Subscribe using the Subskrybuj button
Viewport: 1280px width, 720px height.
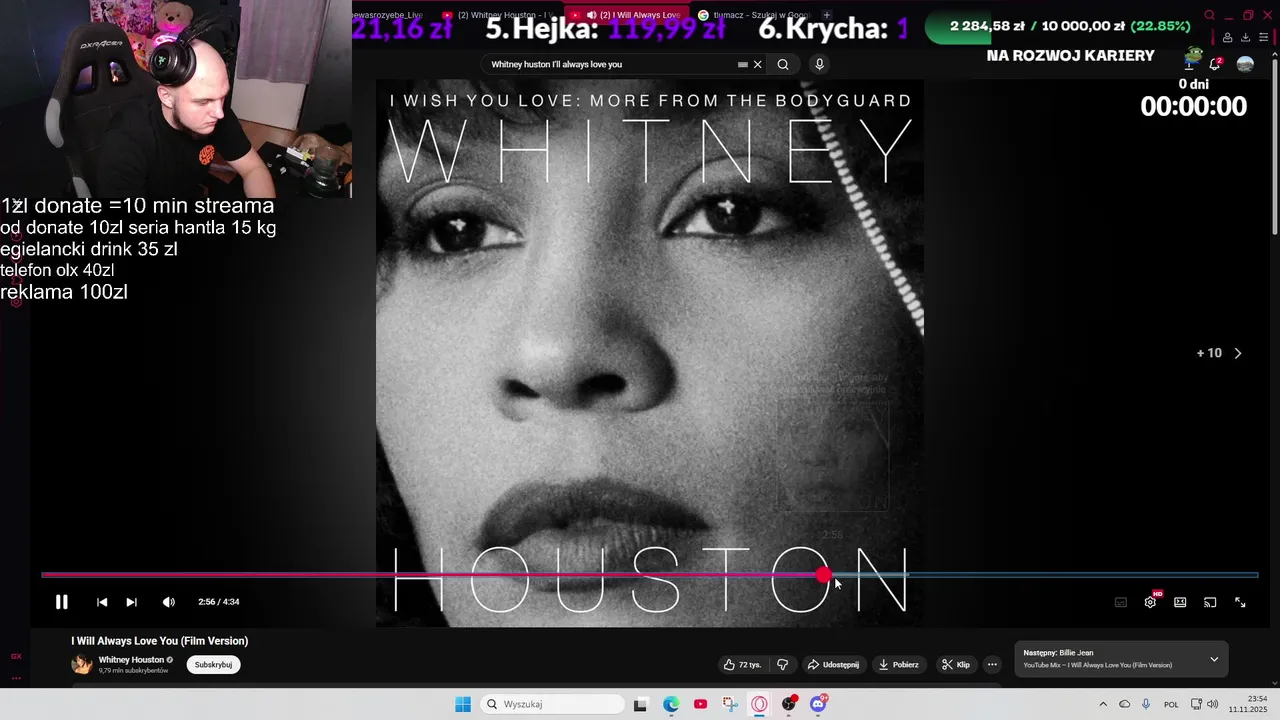point(213,664)
